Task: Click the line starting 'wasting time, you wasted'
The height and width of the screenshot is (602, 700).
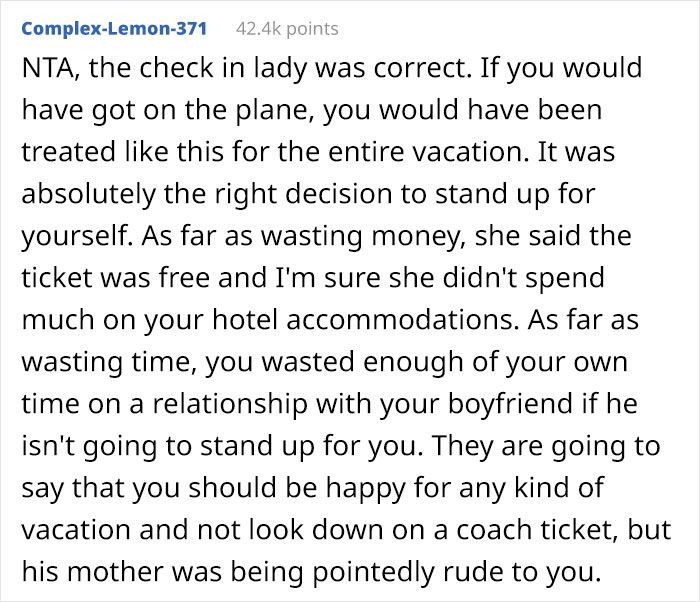Action: 325,362
